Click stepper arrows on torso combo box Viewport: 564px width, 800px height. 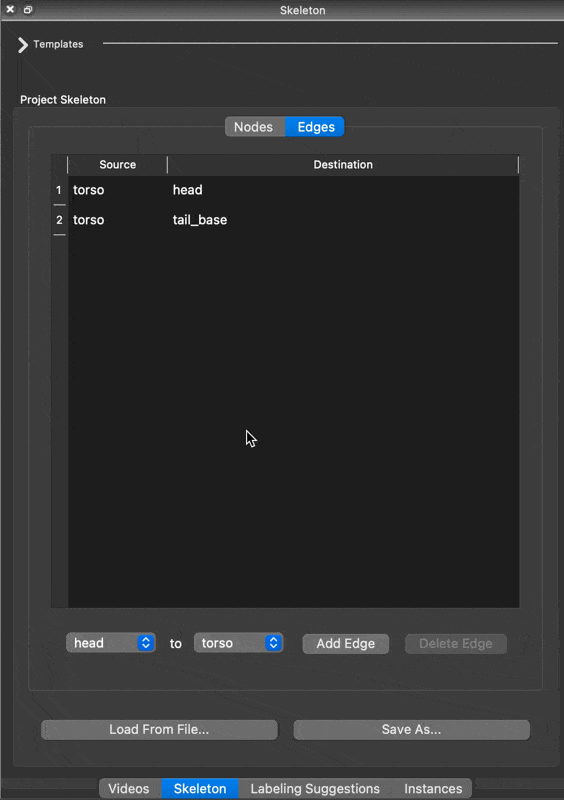[274, 643]
